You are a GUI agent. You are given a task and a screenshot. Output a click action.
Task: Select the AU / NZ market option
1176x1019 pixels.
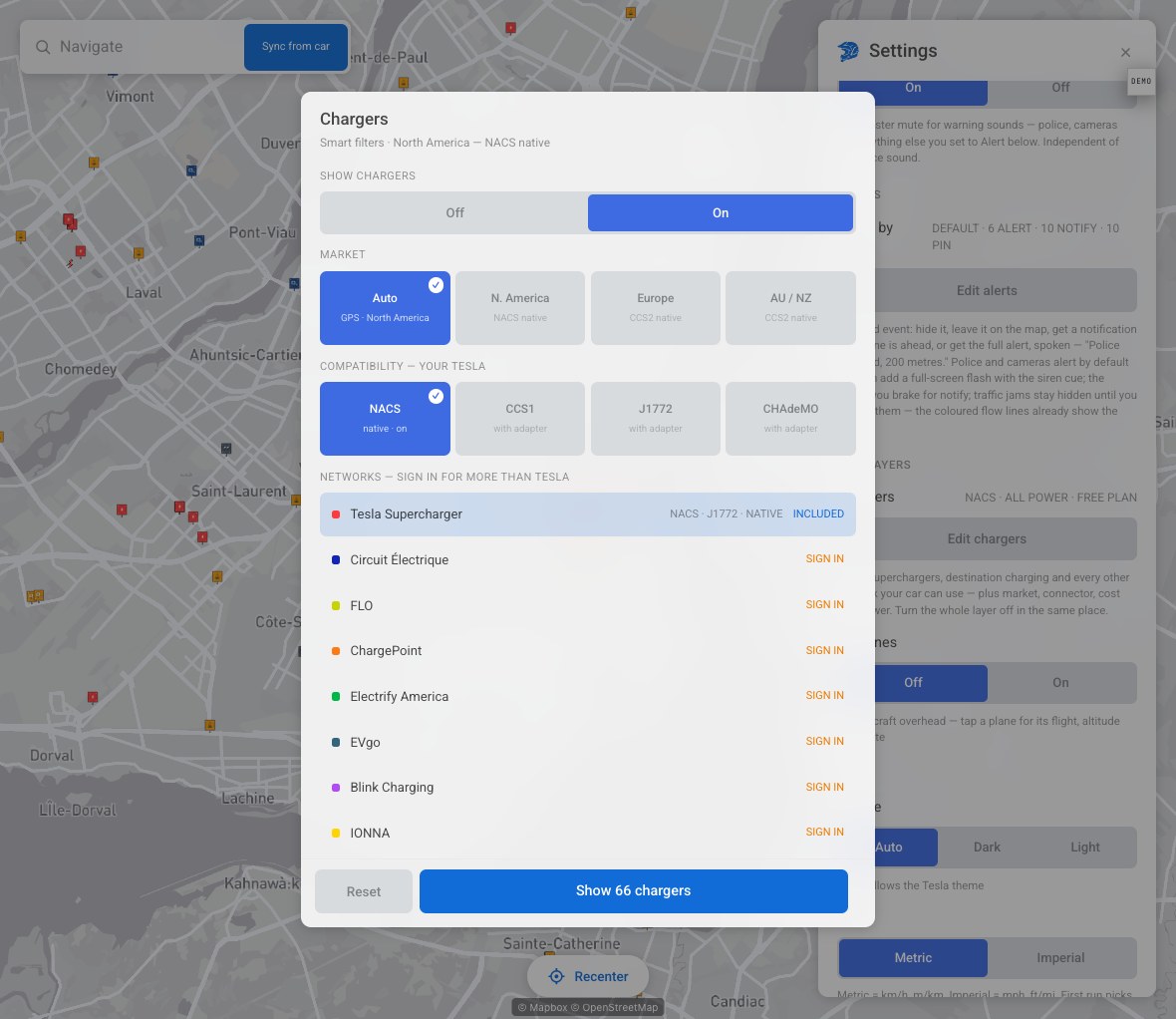[790, 308]
